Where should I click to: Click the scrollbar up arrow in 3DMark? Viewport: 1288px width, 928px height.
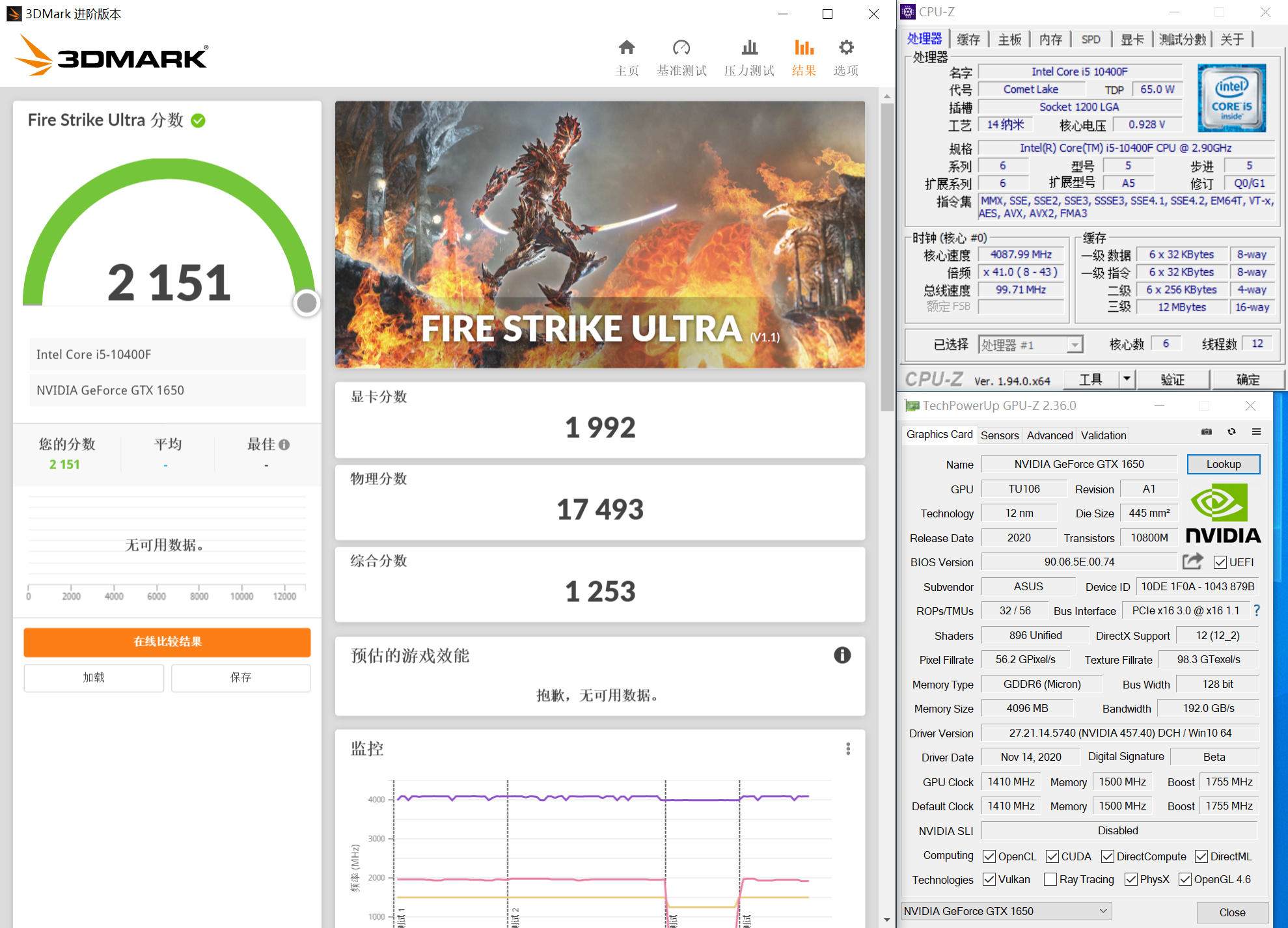point(887,96)
